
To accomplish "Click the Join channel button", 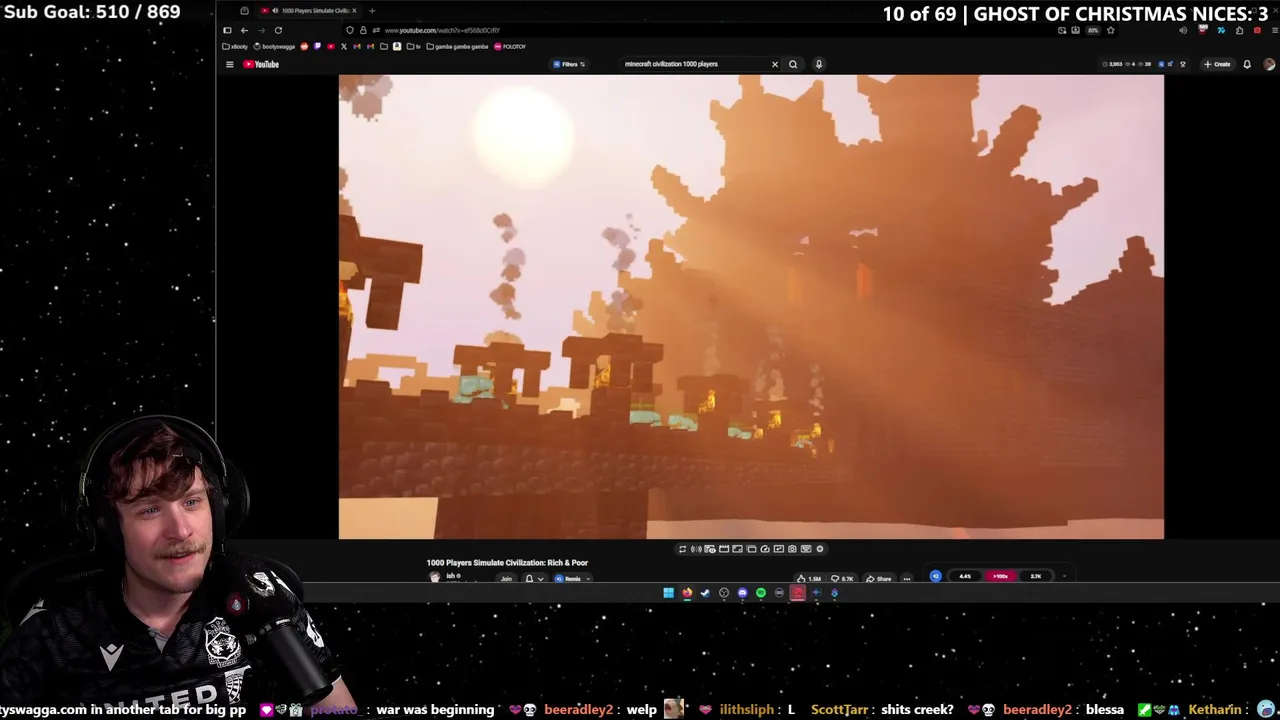I will (506, 579).
